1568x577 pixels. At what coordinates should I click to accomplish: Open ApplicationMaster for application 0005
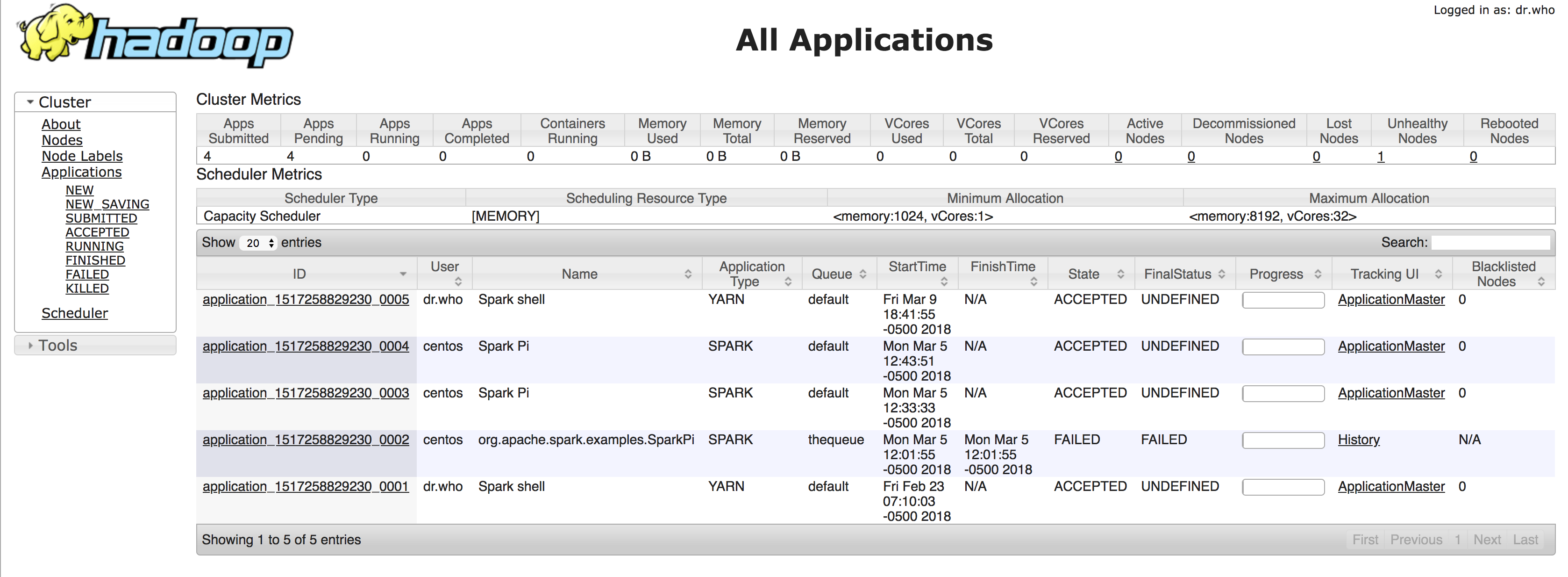coord(1391,300)
